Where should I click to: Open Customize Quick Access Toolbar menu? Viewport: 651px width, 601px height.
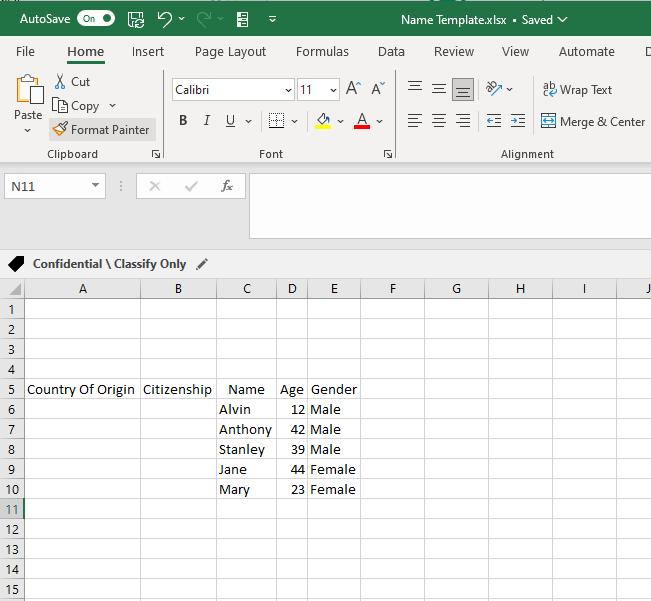click(272, 19)
